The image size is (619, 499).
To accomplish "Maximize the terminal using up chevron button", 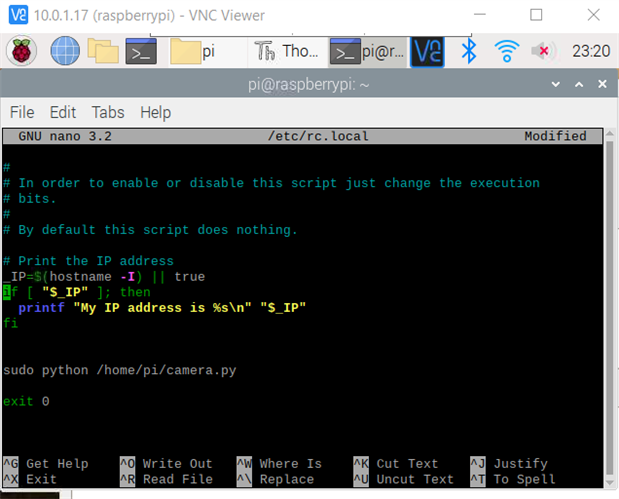I will (579, 84).
